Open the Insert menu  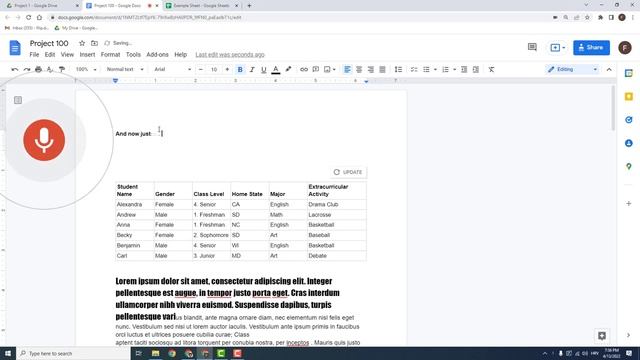pyautogui.click(x=87, y=54)
